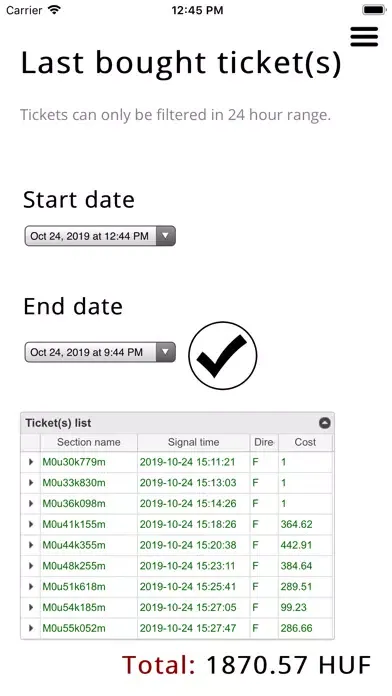Collapse the Ticket(s) list panel
Image resolution: width=392 pixels, height=696 pixels.
[x=325, y=423]
